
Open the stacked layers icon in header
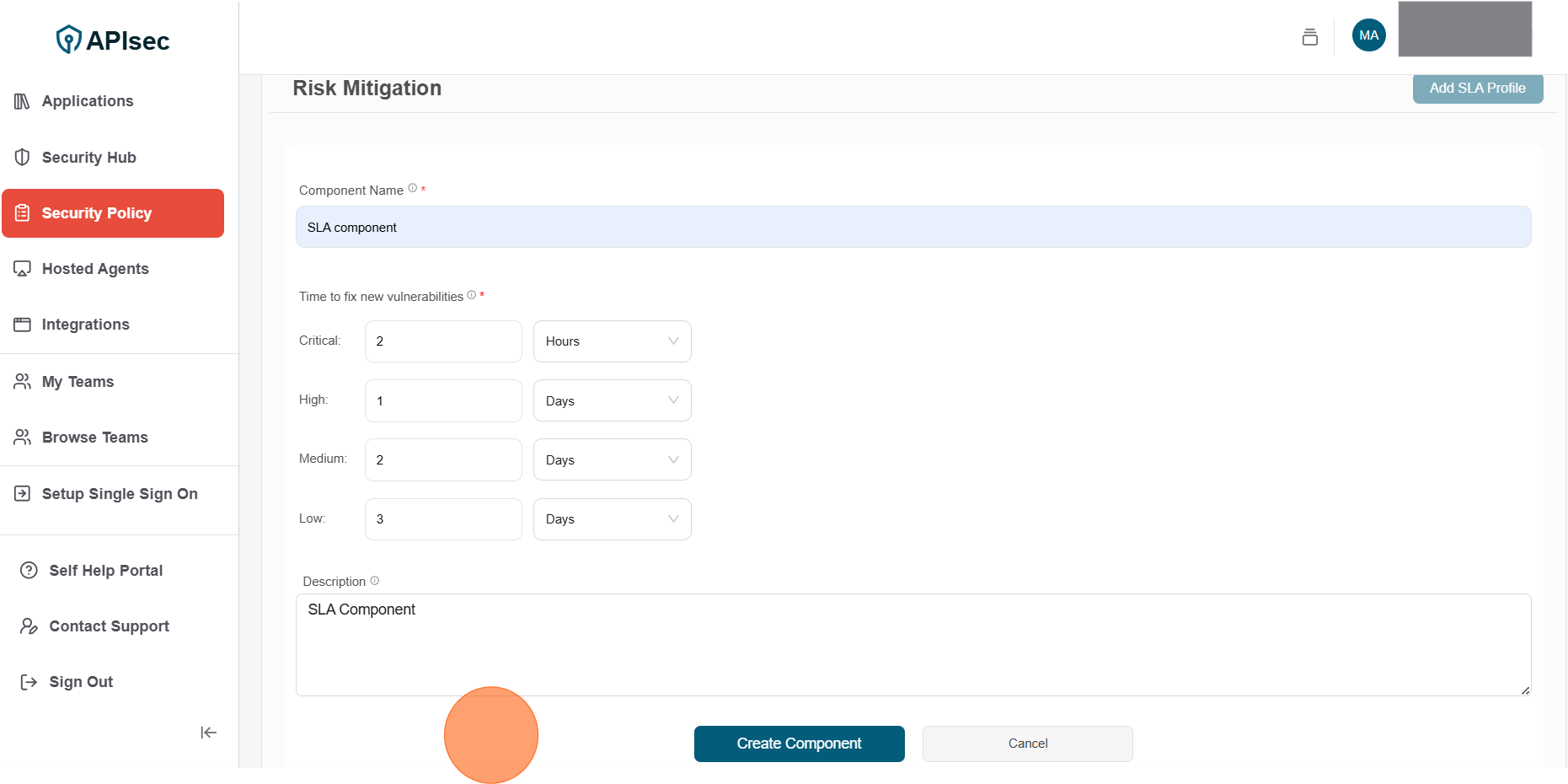1309,36
